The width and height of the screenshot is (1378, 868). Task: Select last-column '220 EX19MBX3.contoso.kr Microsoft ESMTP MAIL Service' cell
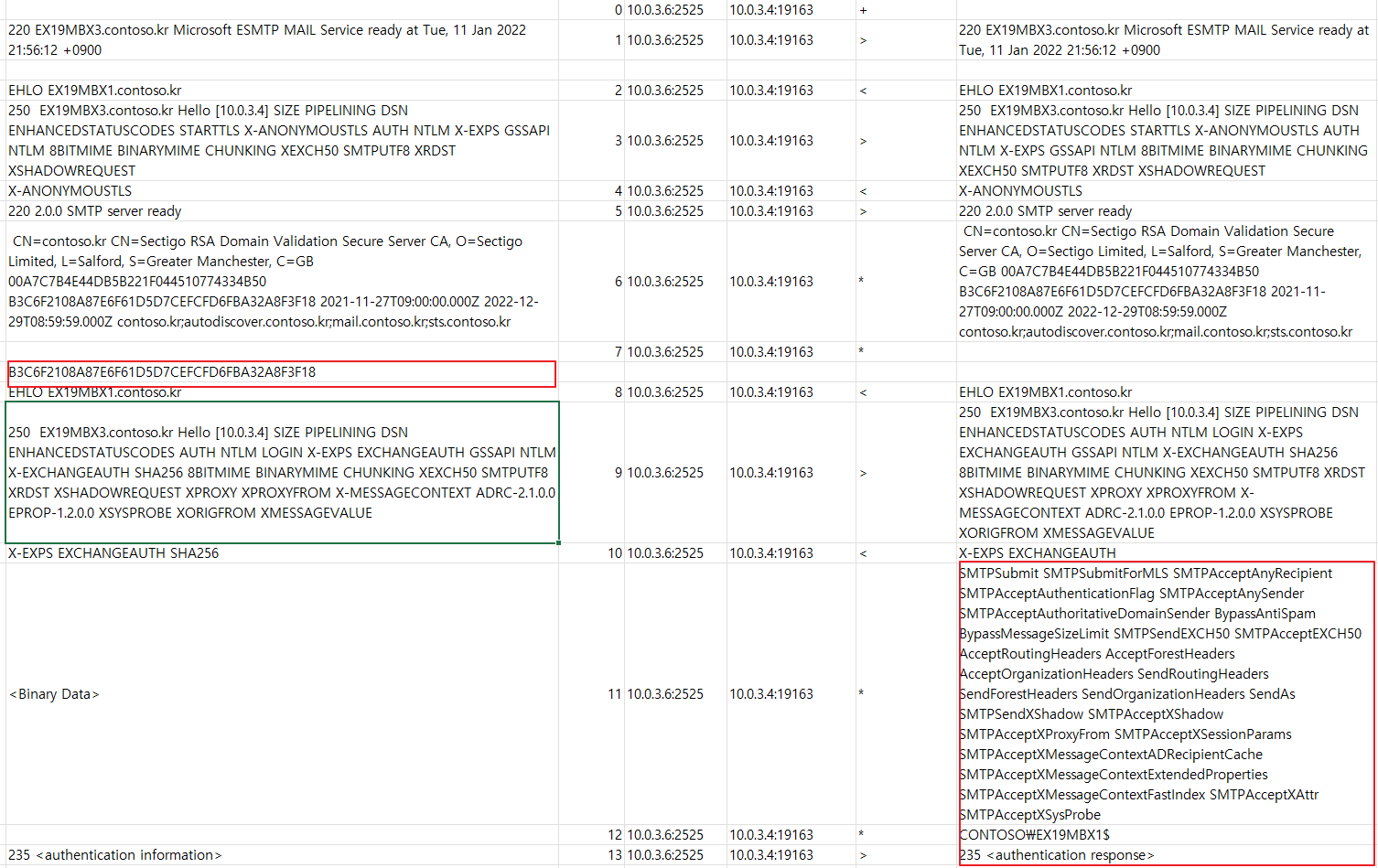[x=1167, y=40]
